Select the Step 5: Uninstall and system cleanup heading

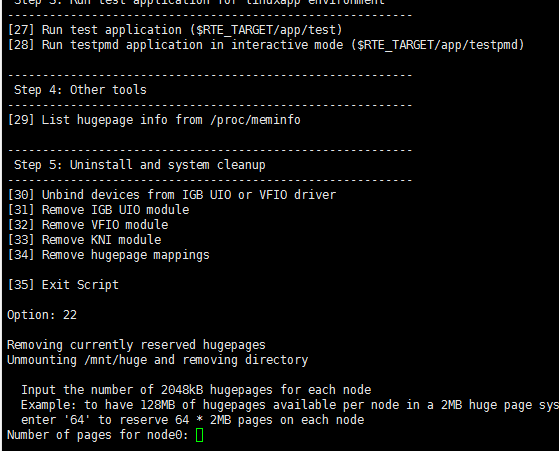(140, 165)
